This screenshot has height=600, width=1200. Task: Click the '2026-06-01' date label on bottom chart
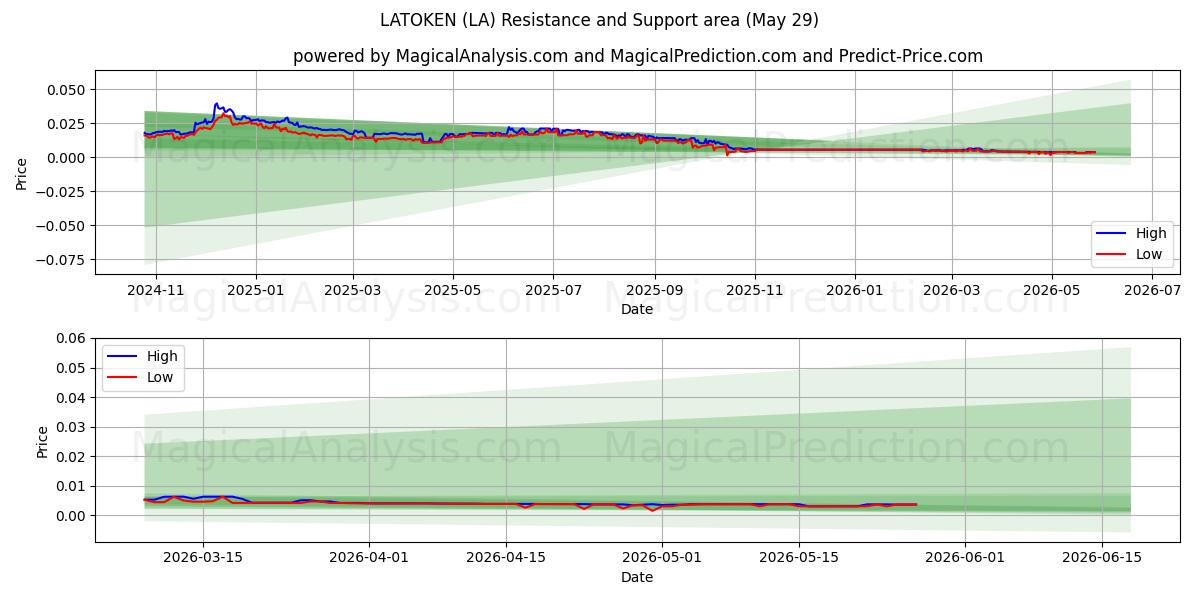tap(965, 558)
